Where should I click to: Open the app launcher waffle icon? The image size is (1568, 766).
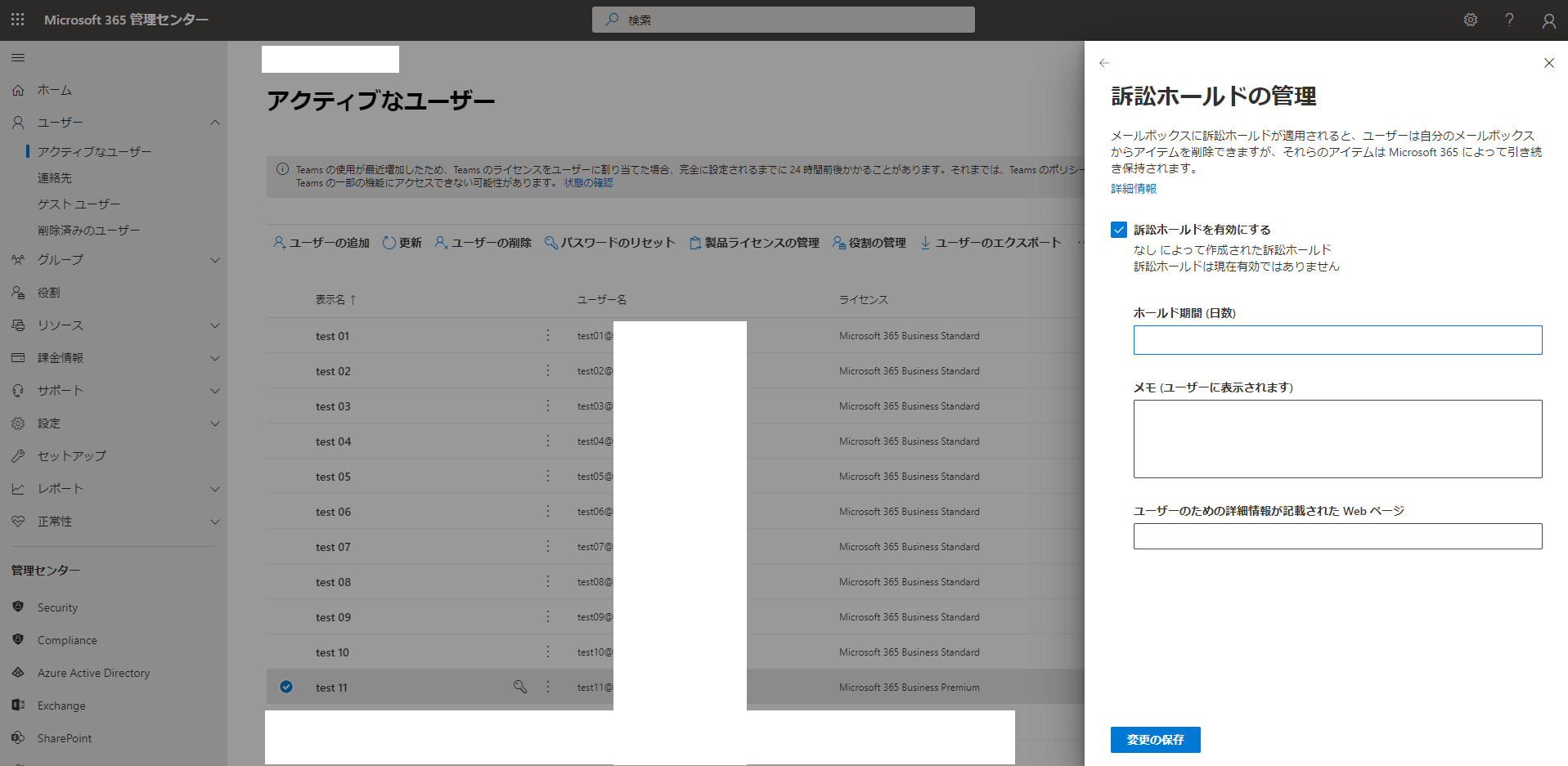18,20
